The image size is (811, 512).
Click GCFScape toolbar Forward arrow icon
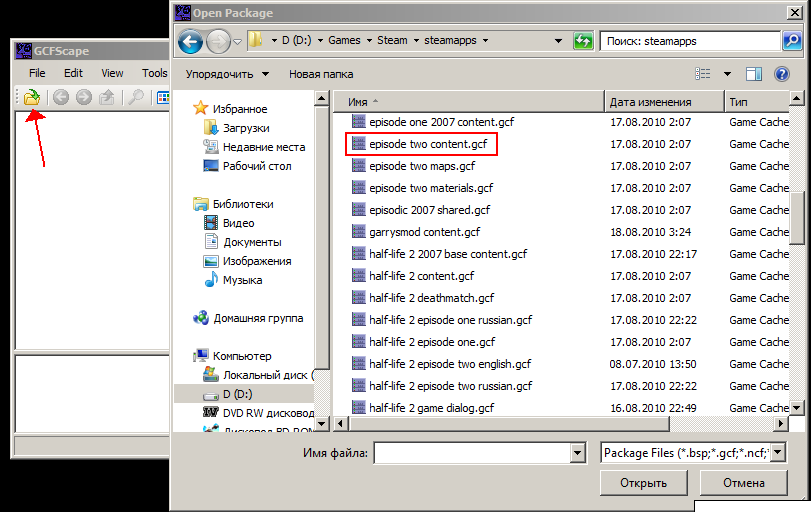[x=84, y=97]
